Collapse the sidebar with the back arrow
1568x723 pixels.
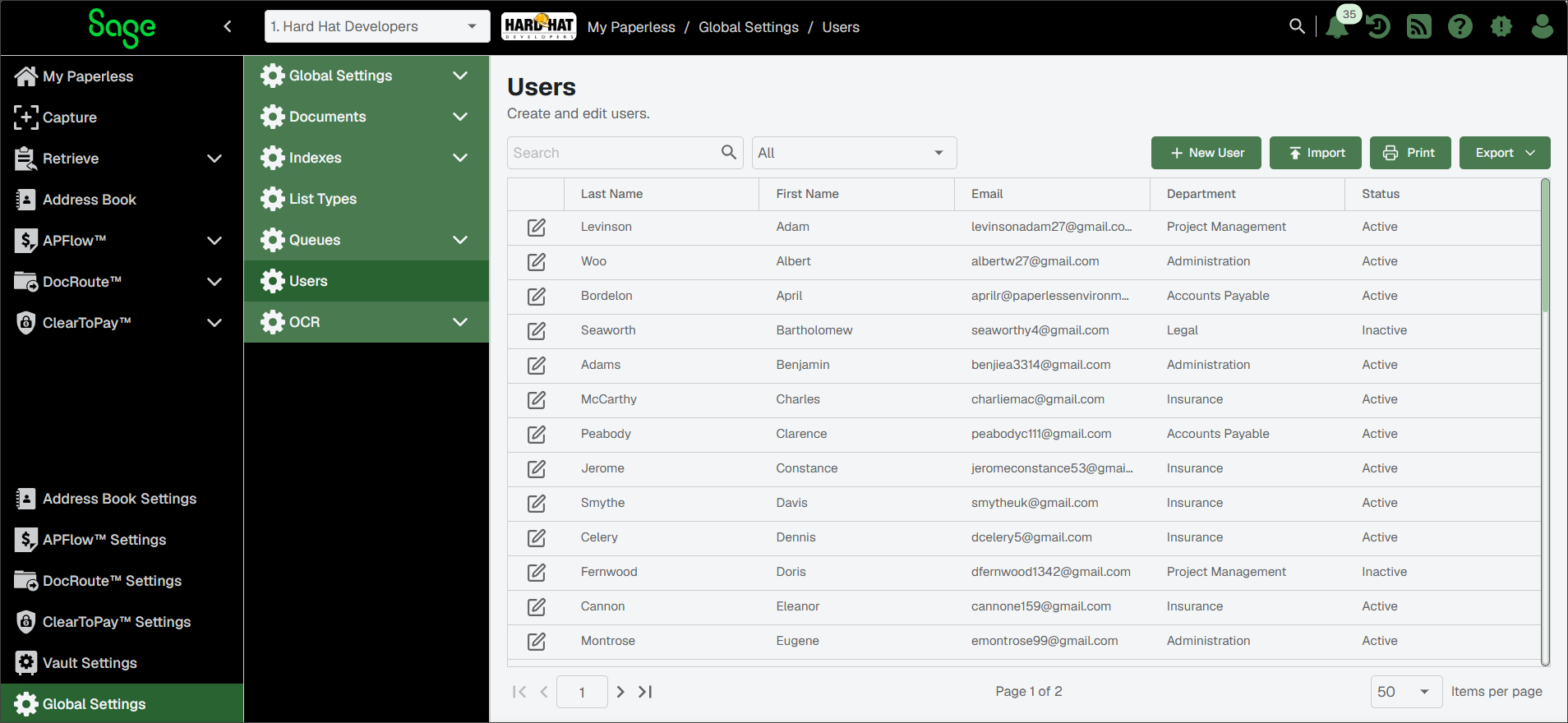(228, 26)
